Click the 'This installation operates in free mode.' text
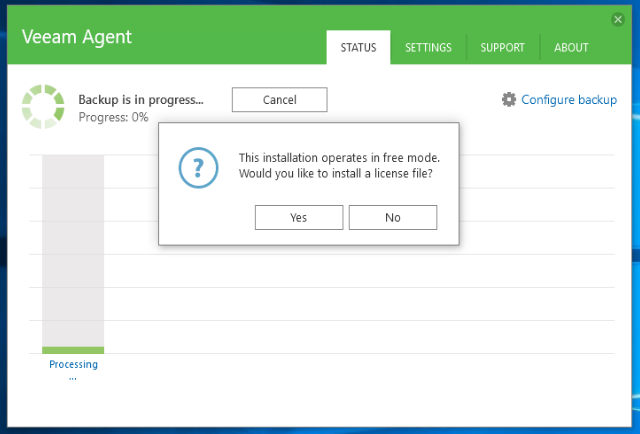This screenshot has width=640, height=434. [339, 158]
